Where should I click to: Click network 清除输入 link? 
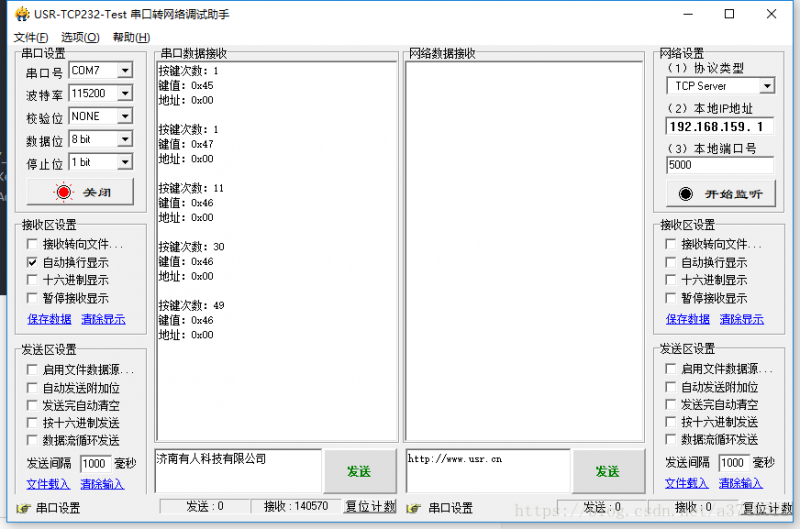741,483
